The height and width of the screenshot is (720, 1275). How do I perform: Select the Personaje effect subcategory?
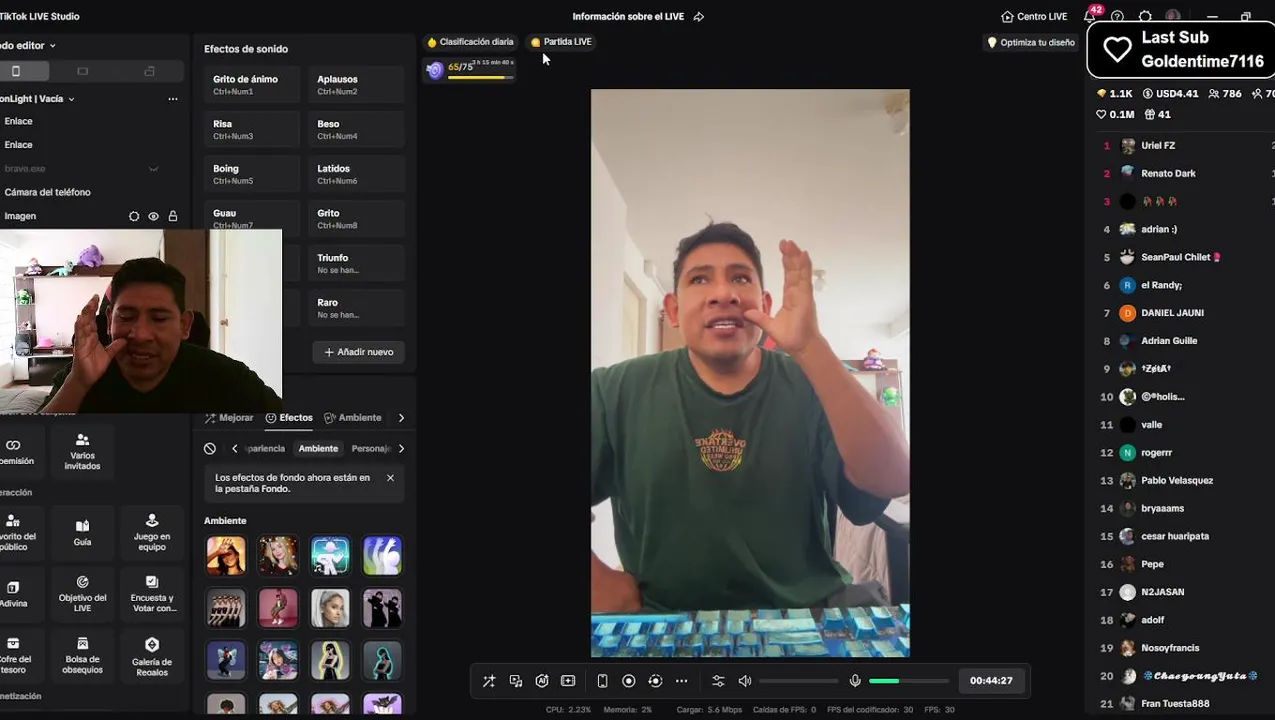click(370, 449)
